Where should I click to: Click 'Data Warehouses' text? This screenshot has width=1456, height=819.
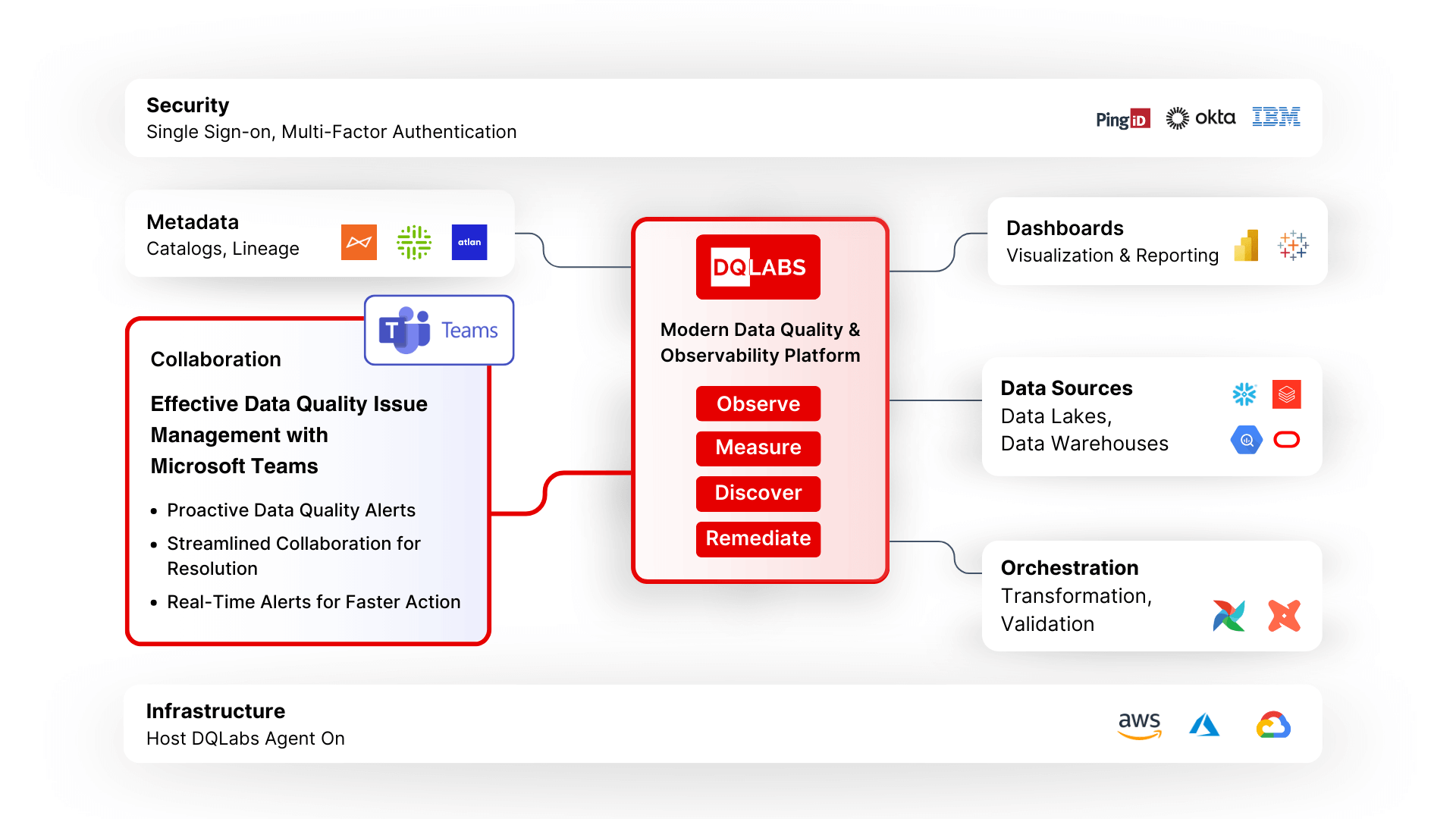point(1084,444)
